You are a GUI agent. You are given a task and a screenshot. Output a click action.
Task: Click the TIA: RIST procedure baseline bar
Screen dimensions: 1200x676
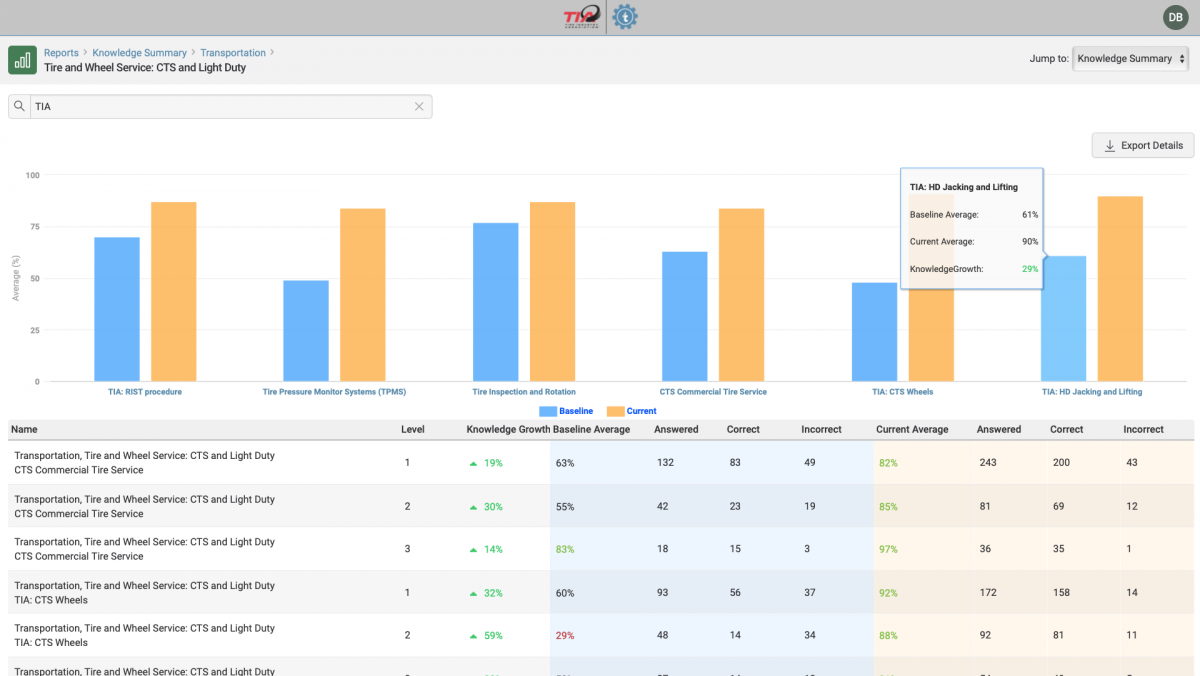pos(117,309)
